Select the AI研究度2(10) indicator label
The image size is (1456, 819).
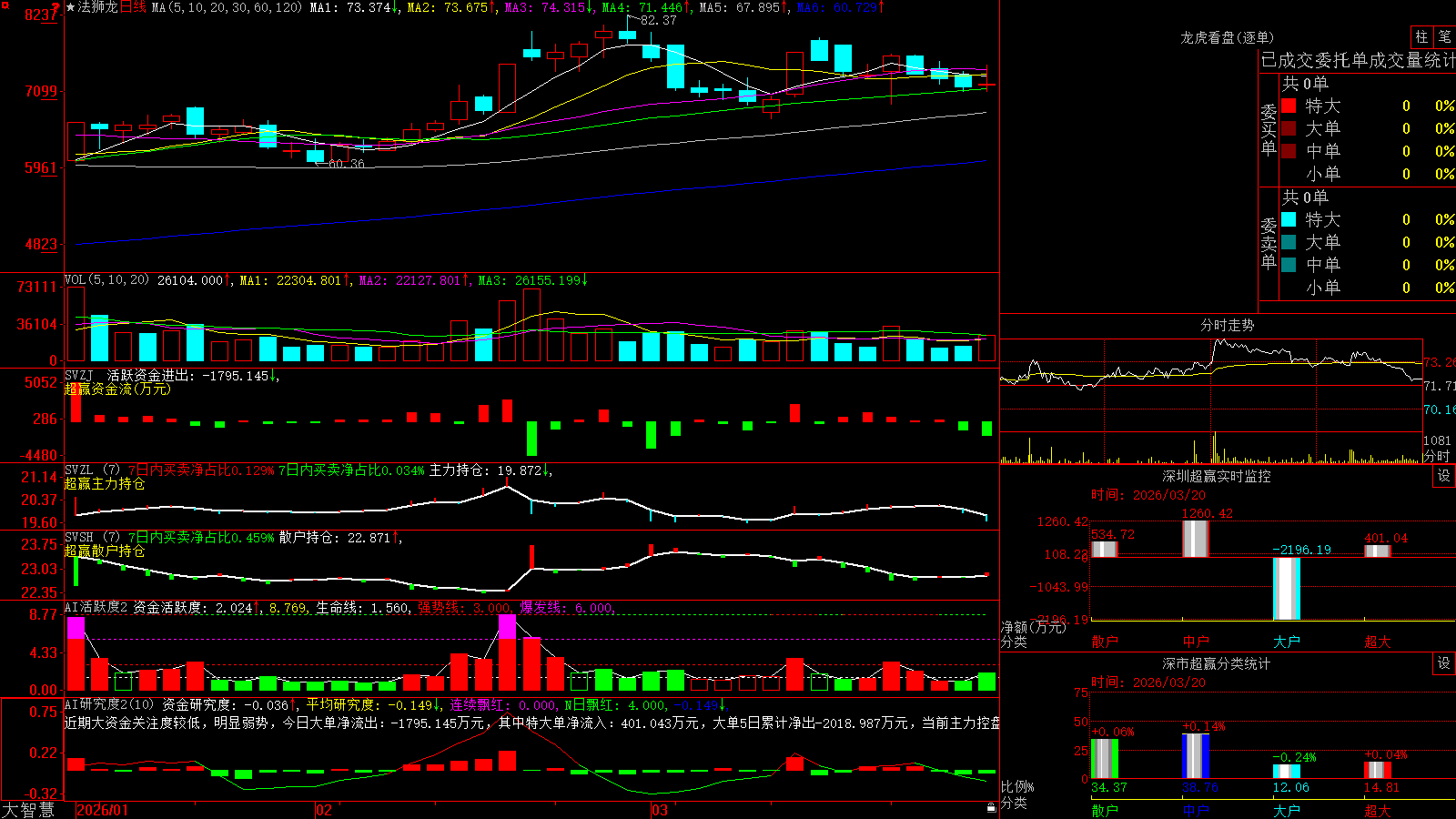[109, 704]
